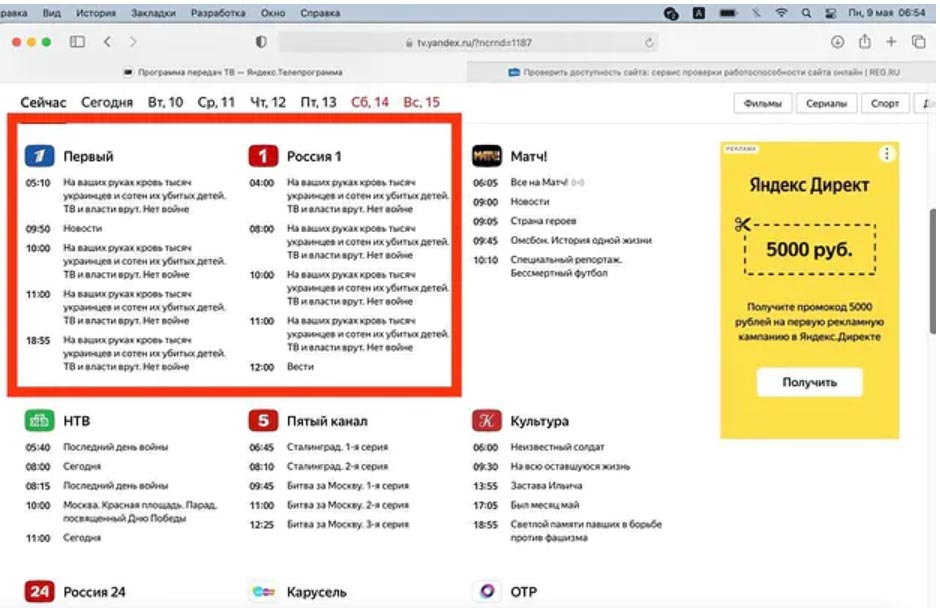Open the Культура channel title link
The height and width of the screenshot is (613, 940).
point(539,421)
